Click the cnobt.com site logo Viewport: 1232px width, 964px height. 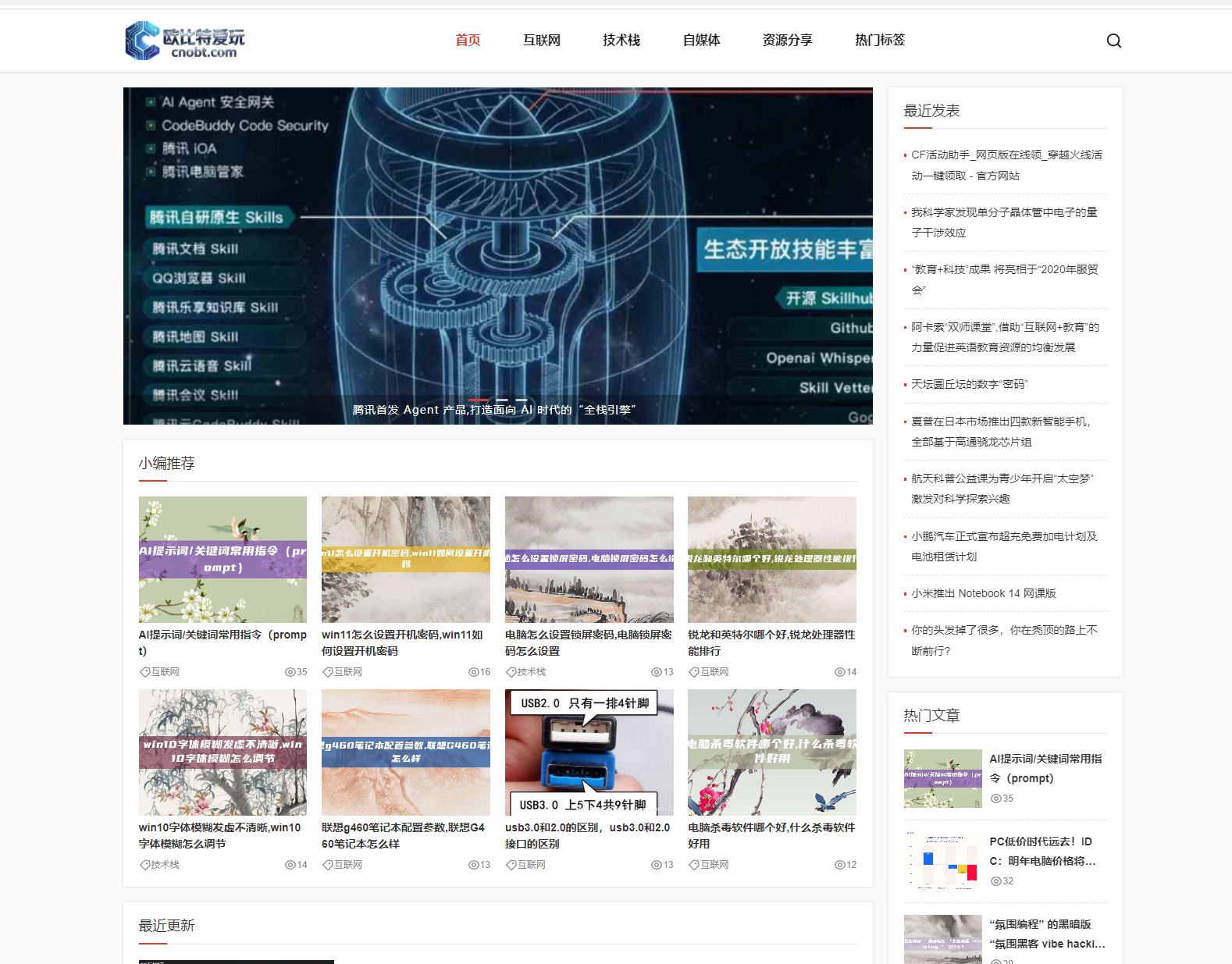click(x=185, y=41)
